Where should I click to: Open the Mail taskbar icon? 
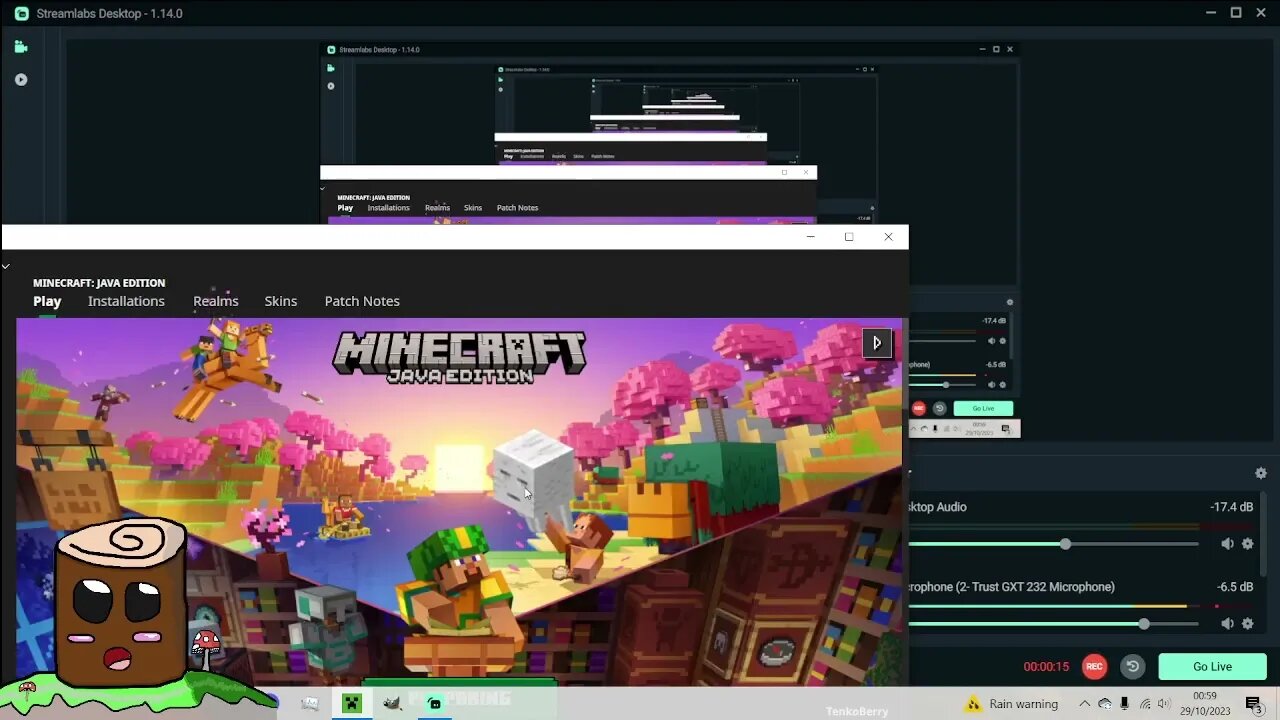click(x=310, y=703)
